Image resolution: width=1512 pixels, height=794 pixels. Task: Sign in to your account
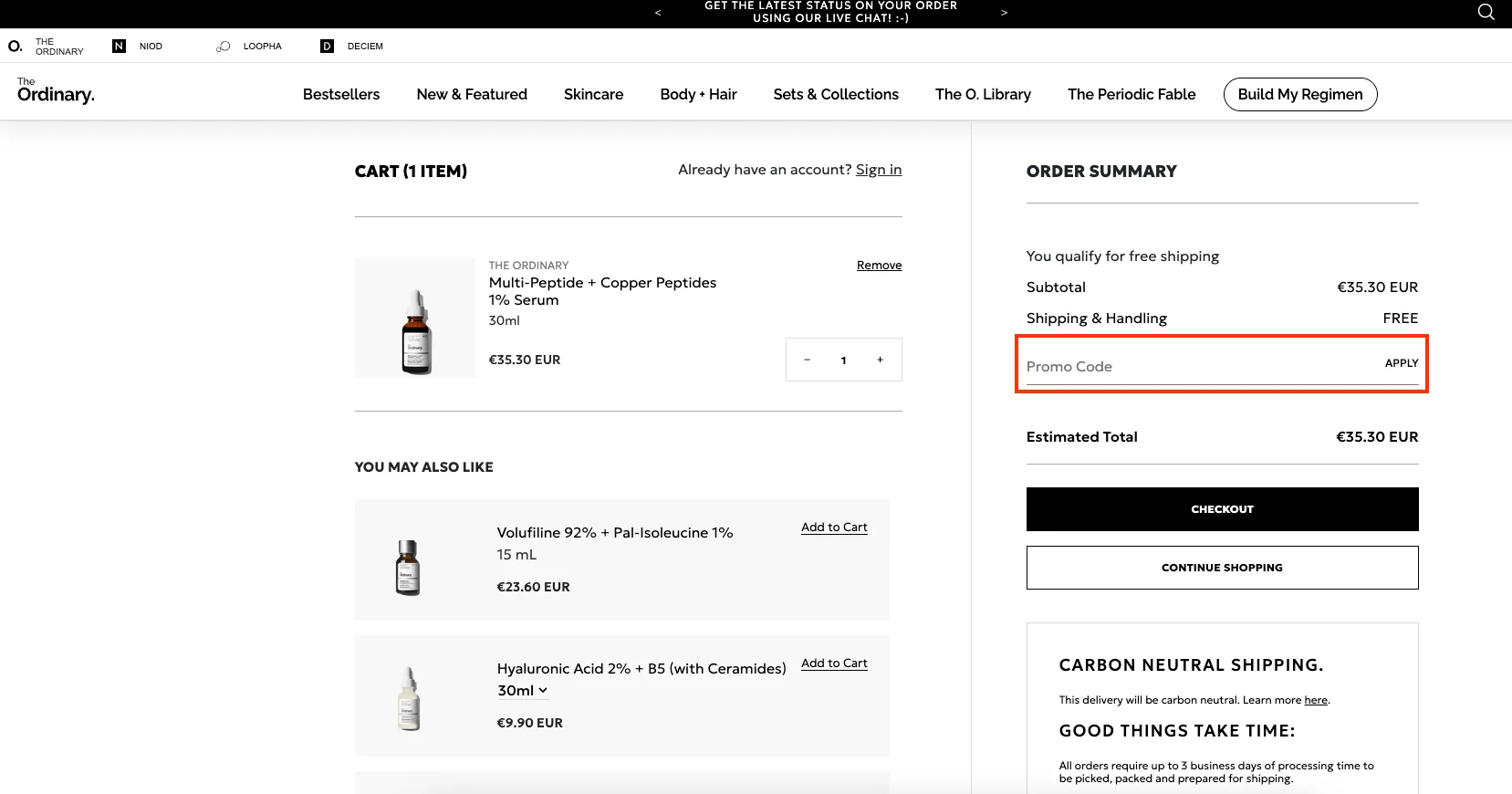pos(878,169)
